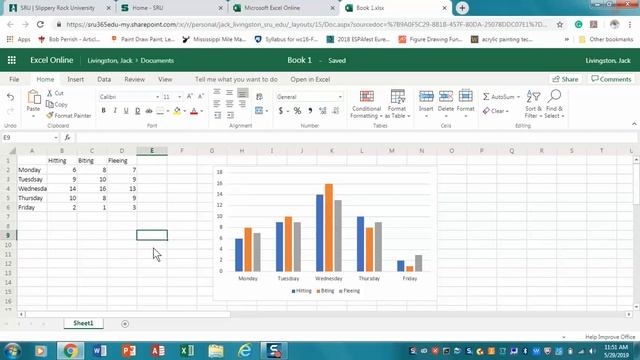The width and height of the screenshot is (640, 360).
Task: Open Sort & Filter menu
Action: [533, 104]
